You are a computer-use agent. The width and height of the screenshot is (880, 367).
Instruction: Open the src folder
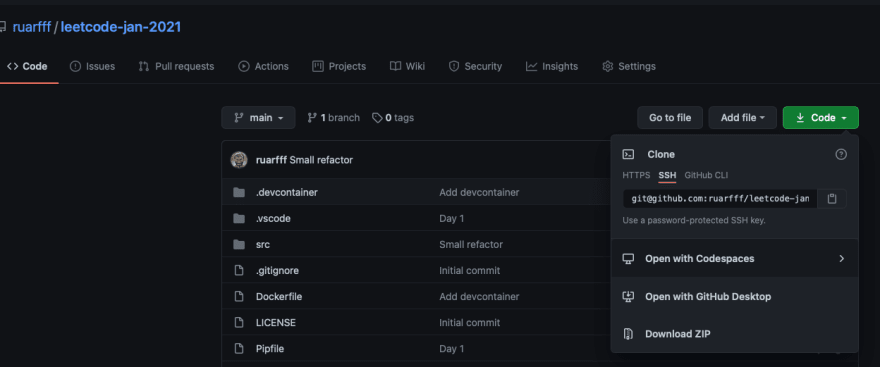(263, 245)
